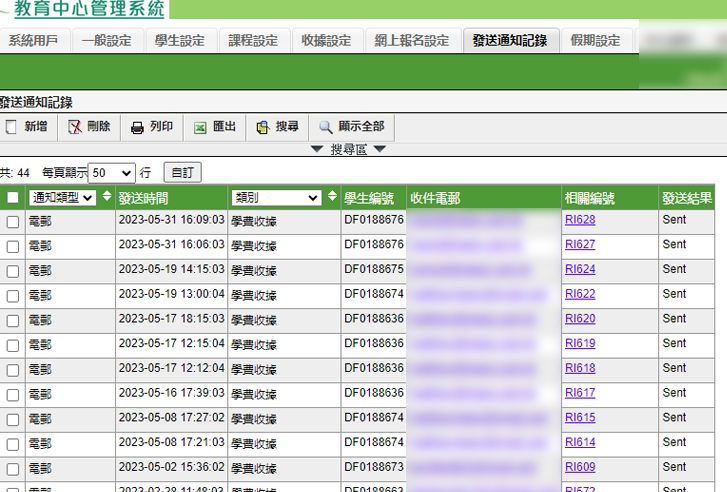The width and height of the screenshot is (727, 492).
Task: Check the row for RI620
Action: pos(13,321)
